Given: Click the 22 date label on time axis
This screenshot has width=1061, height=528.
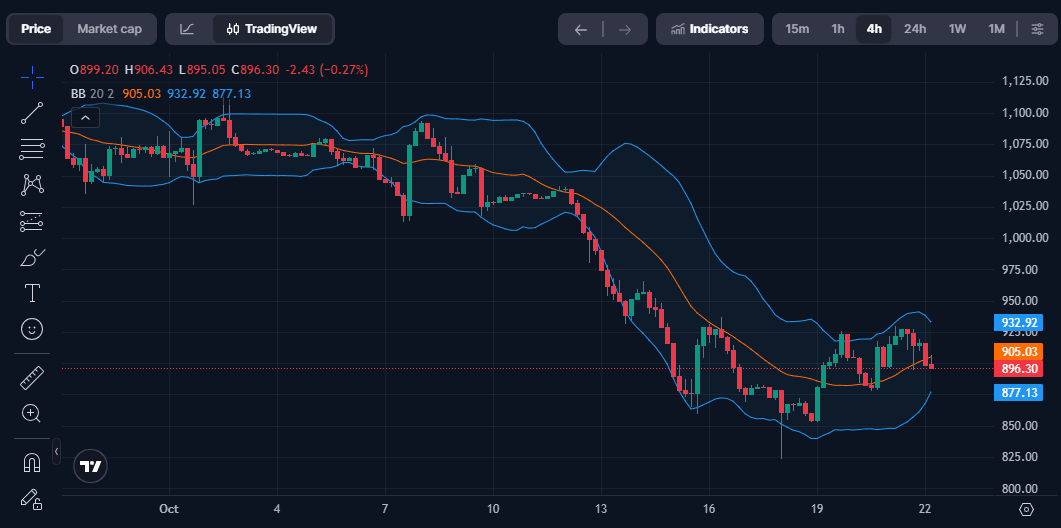Looking at the screenshot, I should coord(926,508).
